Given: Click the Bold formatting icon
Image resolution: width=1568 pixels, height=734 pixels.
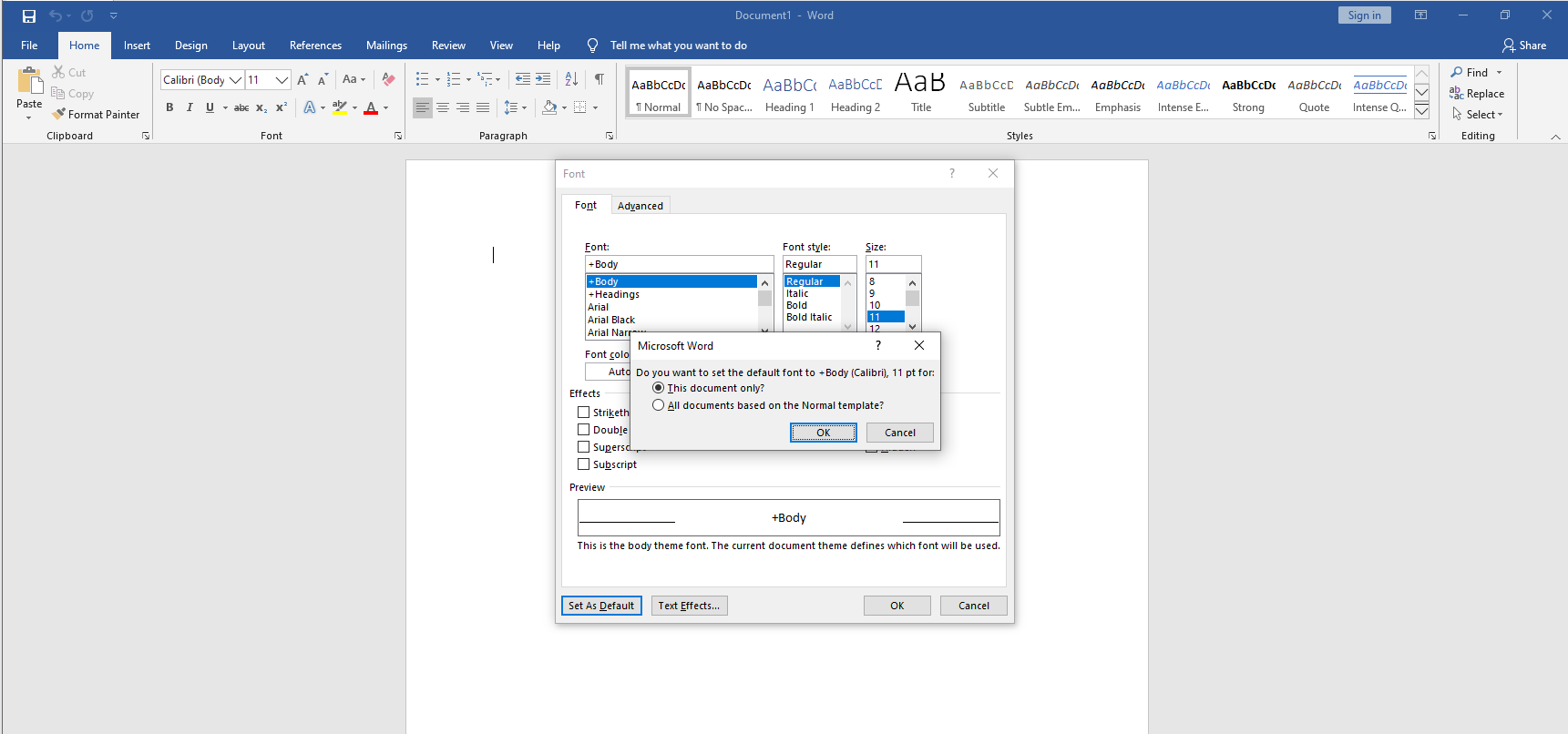Looking at the screenshot, I should coord(169,107).
